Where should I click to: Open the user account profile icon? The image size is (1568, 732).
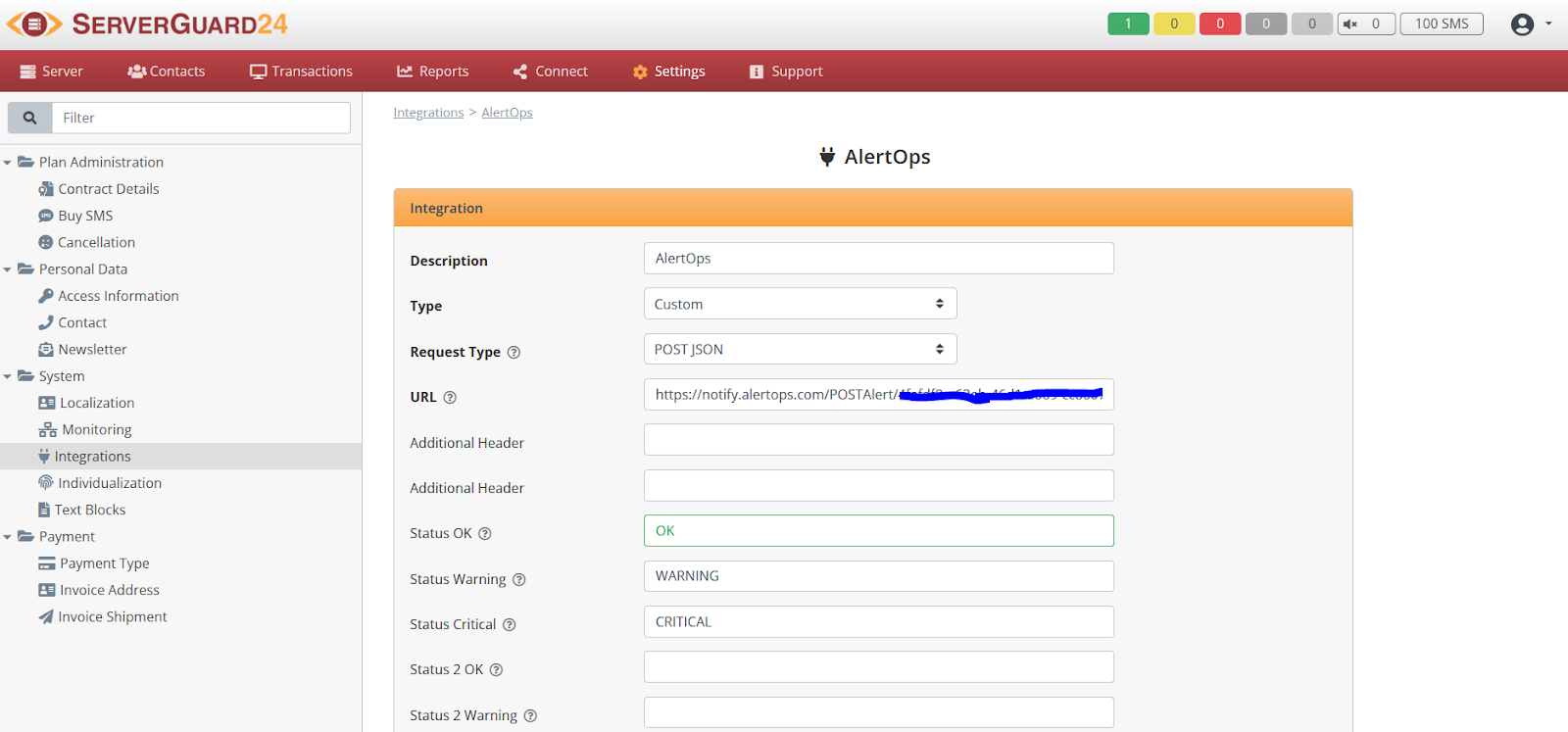1522,24
